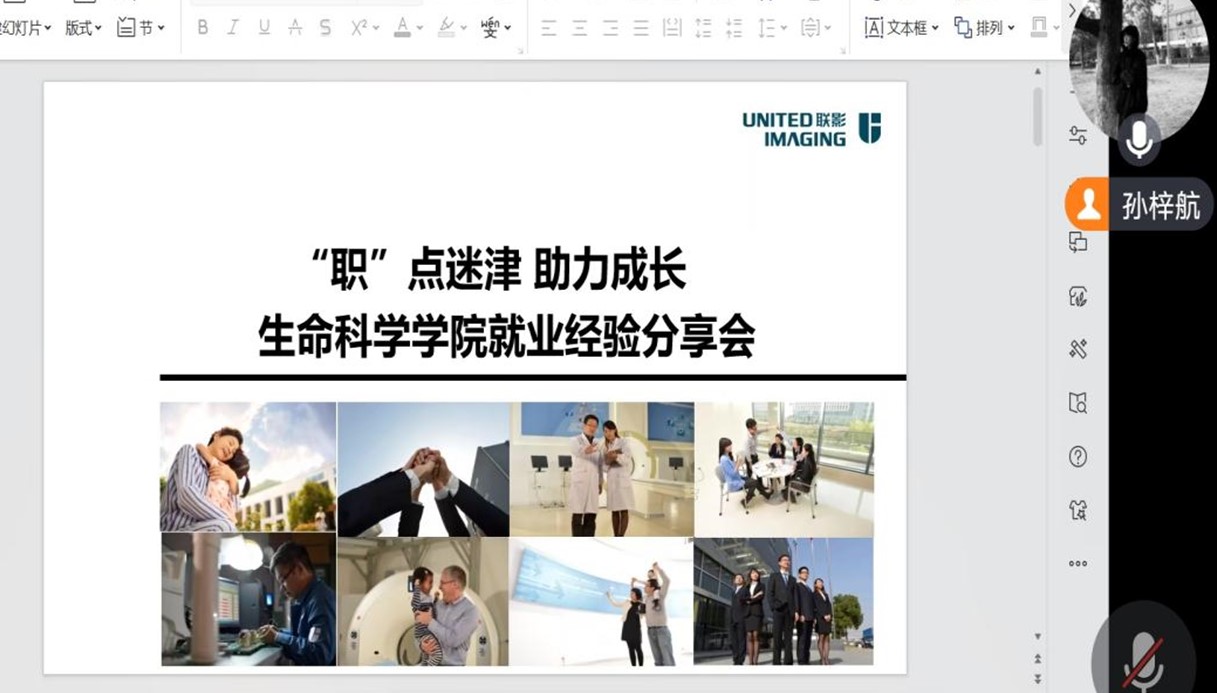This screenshot has height=693, width=1217.
Task: Click the sidebar find/search book icon
Action: pyautogui.click(x=1078, y=403)
